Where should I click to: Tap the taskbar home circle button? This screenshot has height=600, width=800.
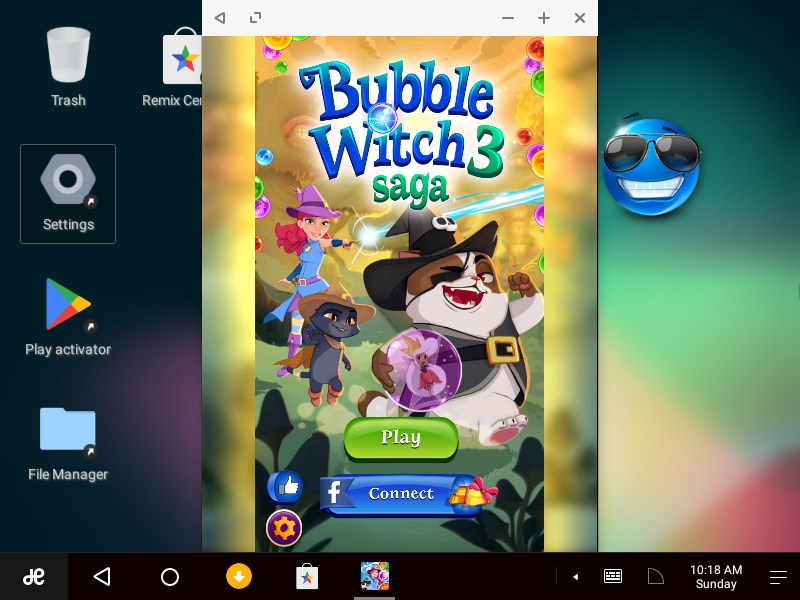point(170,577)
